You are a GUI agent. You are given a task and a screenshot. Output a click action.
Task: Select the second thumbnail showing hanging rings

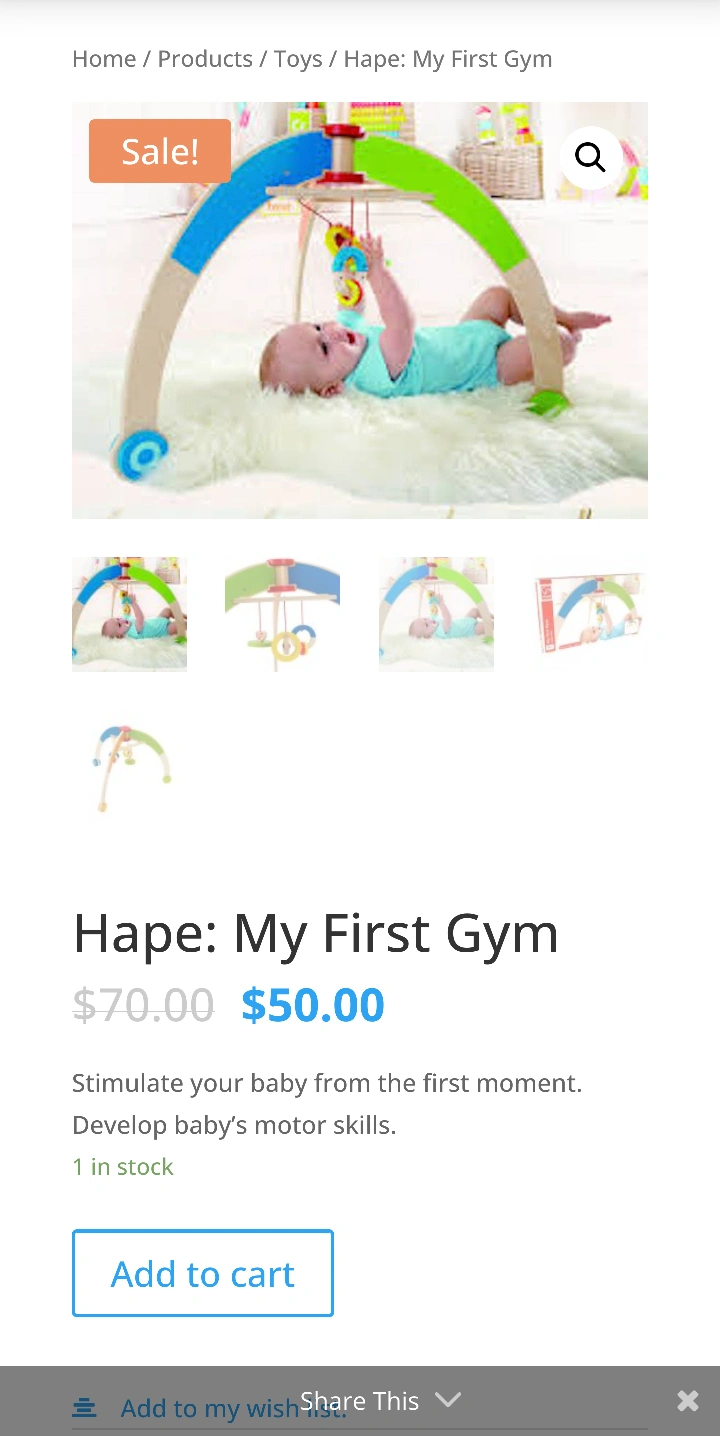click(x=283, y=614)
